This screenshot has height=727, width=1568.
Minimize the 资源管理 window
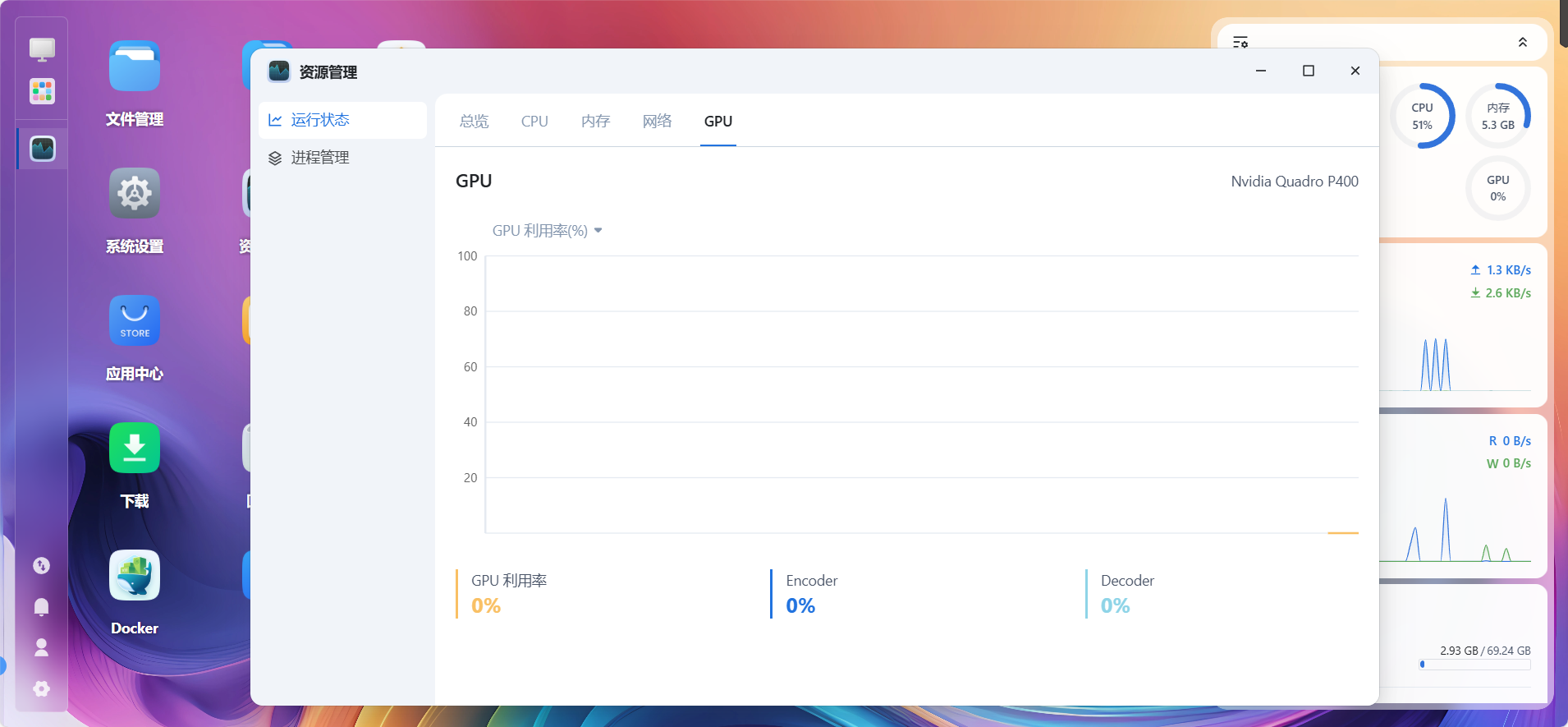pos(1261,71)
